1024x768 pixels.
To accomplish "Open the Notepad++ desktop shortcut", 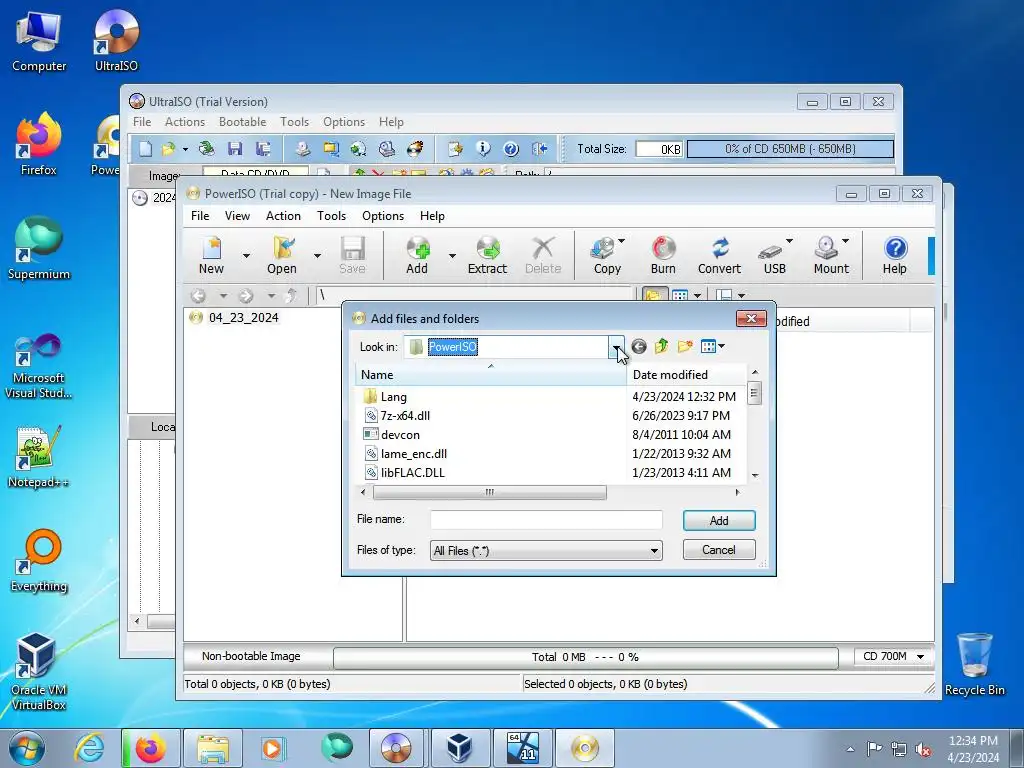I will (39, 457).
